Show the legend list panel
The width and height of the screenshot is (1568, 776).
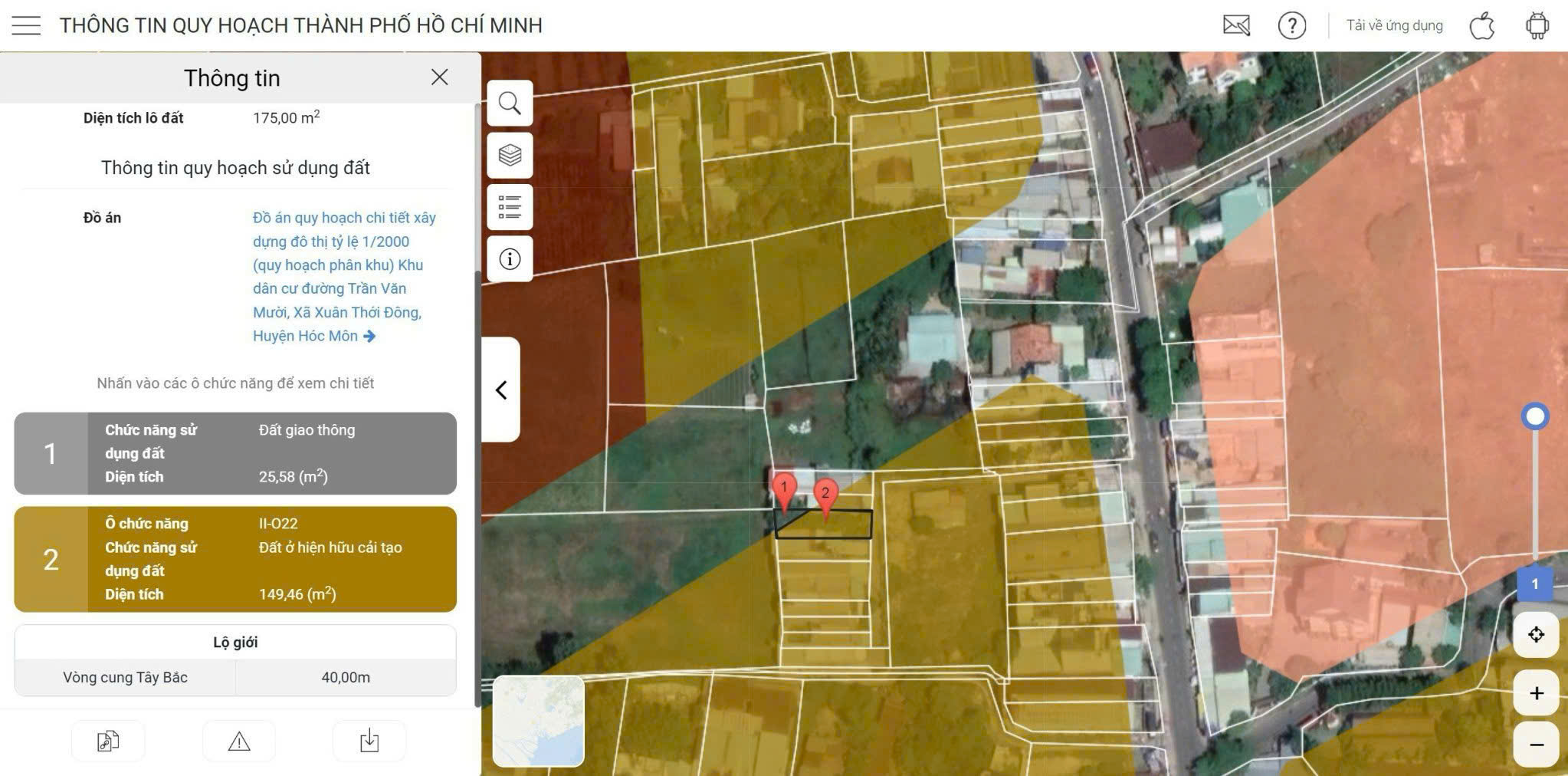(510, 207)
